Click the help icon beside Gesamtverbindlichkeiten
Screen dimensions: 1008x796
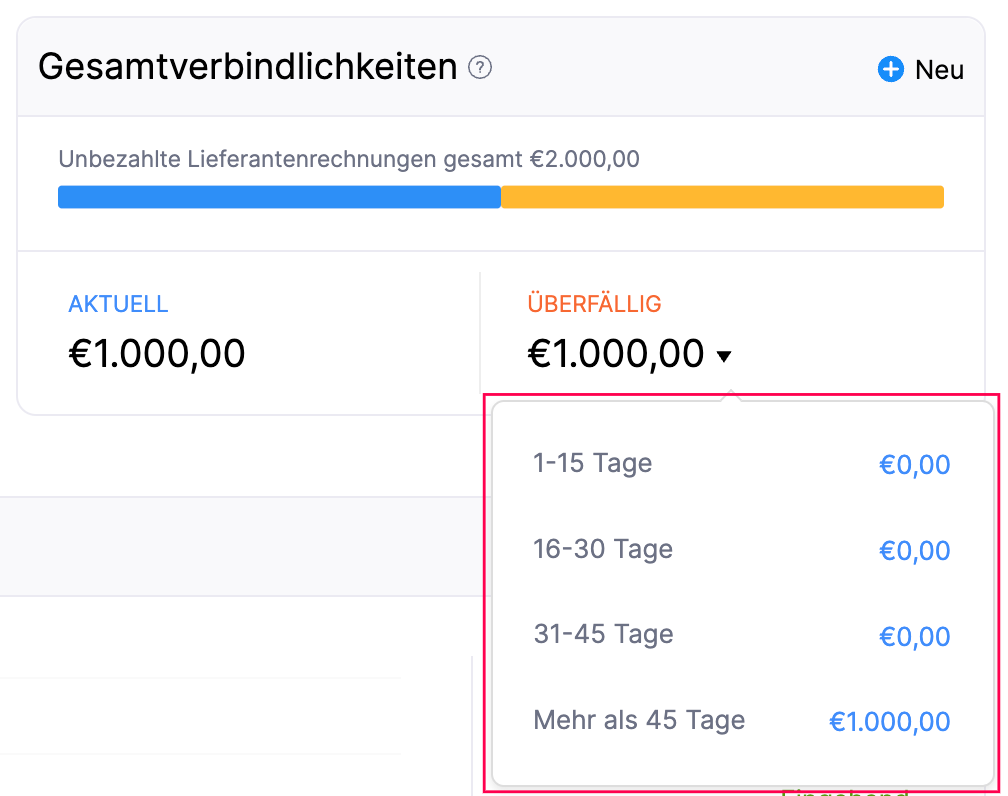tap(481, 68)
